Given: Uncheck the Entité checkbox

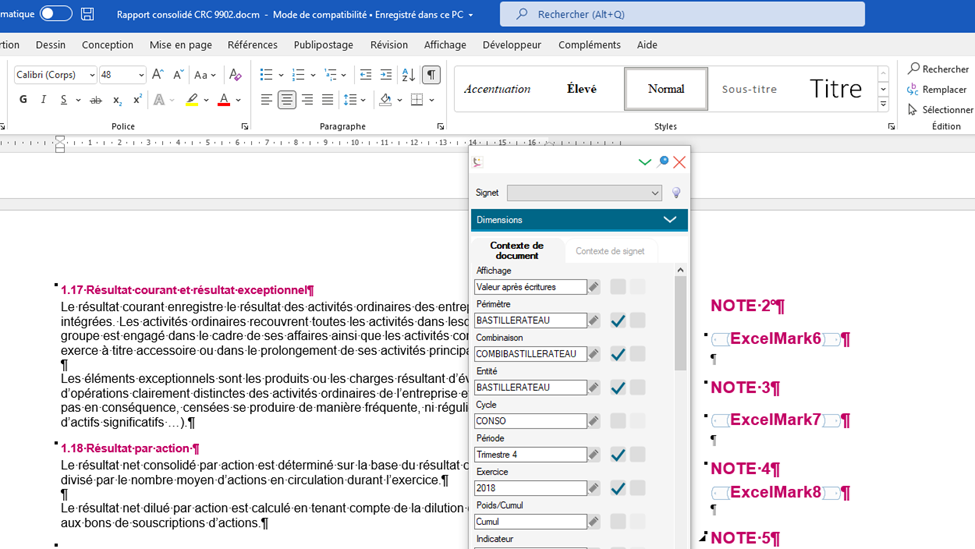Looking at the screenshot, I should (x=617, y=387).
